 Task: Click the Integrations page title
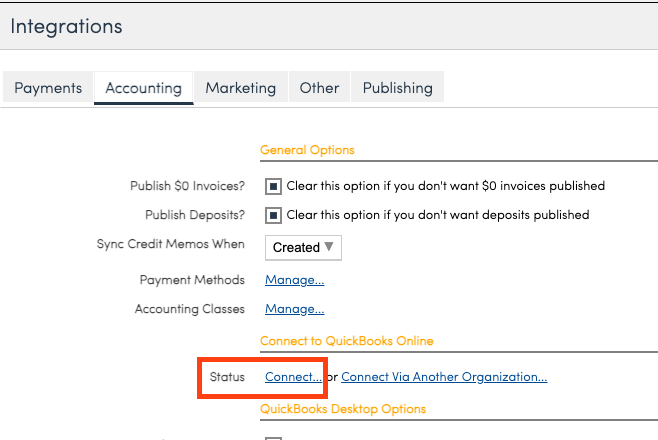pyautogui.click(x=66, y=27)
